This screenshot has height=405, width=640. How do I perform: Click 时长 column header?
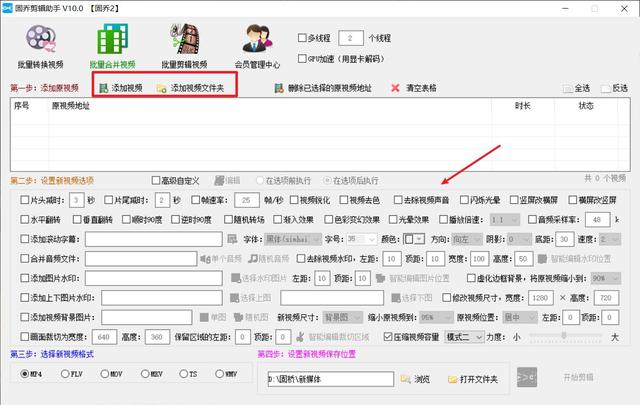(x=522, y=106)
